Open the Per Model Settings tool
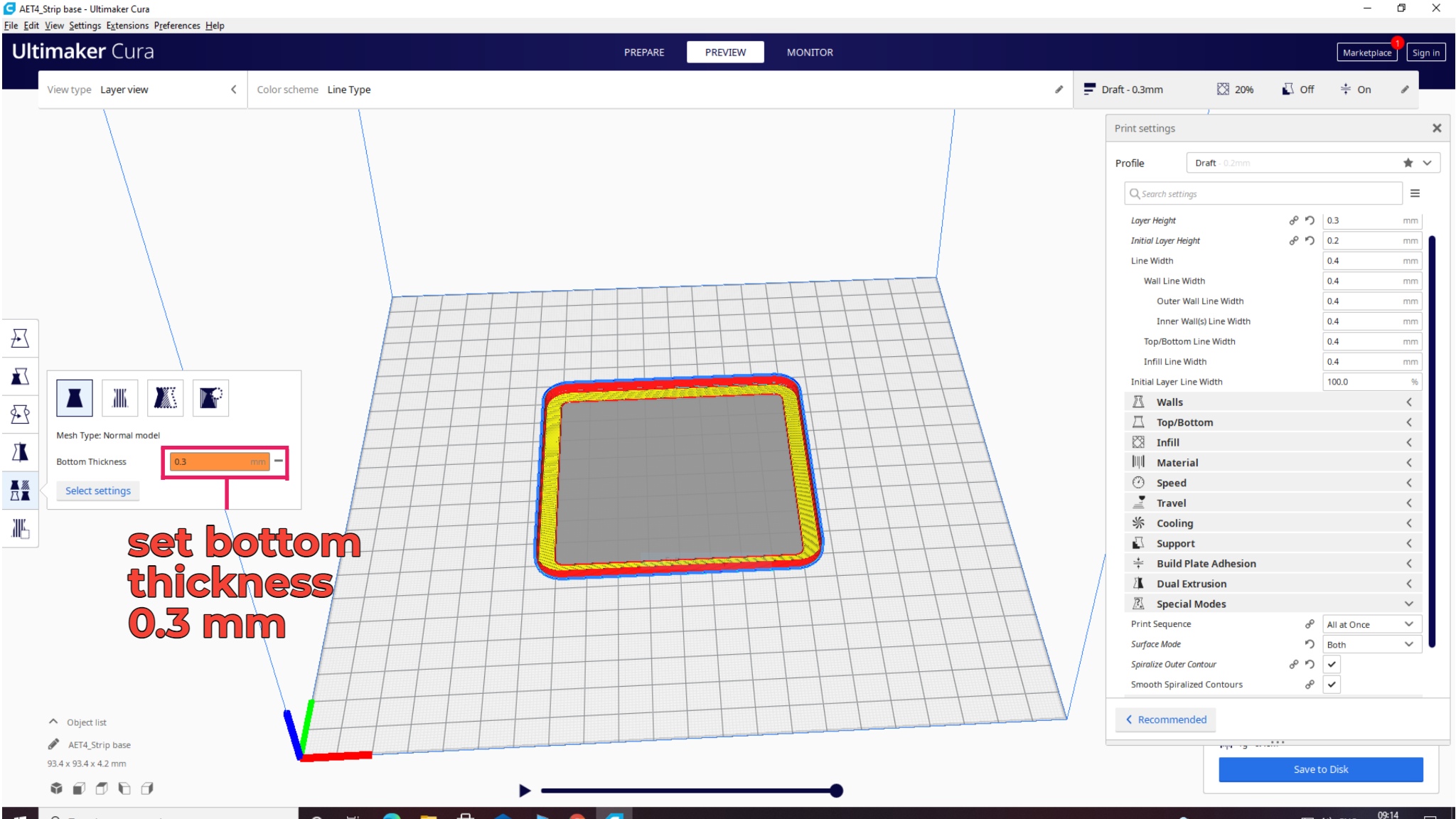The image size is (1456, 819). 20,490
